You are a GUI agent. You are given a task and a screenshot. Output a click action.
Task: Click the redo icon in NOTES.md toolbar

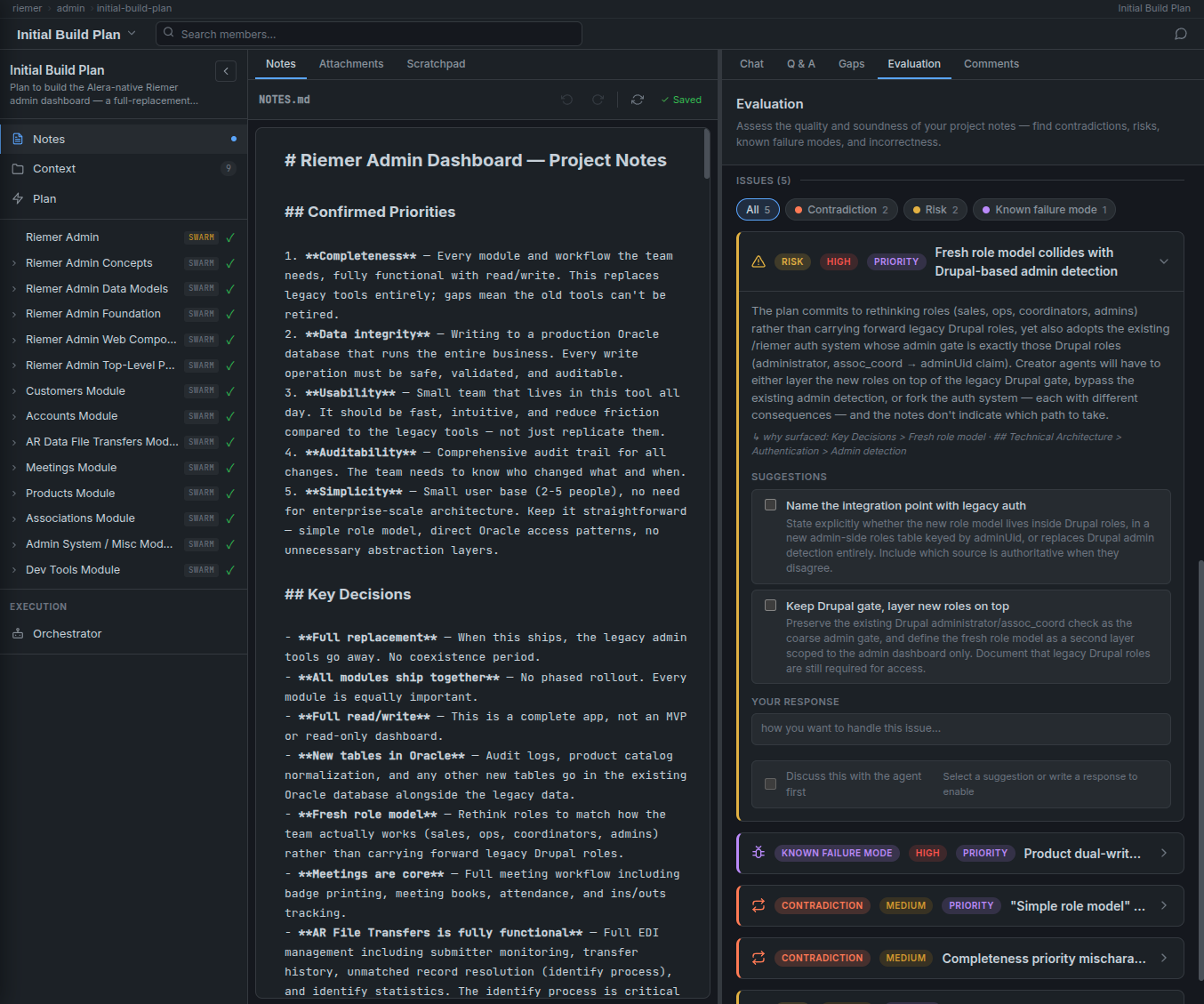pos(598,100)
